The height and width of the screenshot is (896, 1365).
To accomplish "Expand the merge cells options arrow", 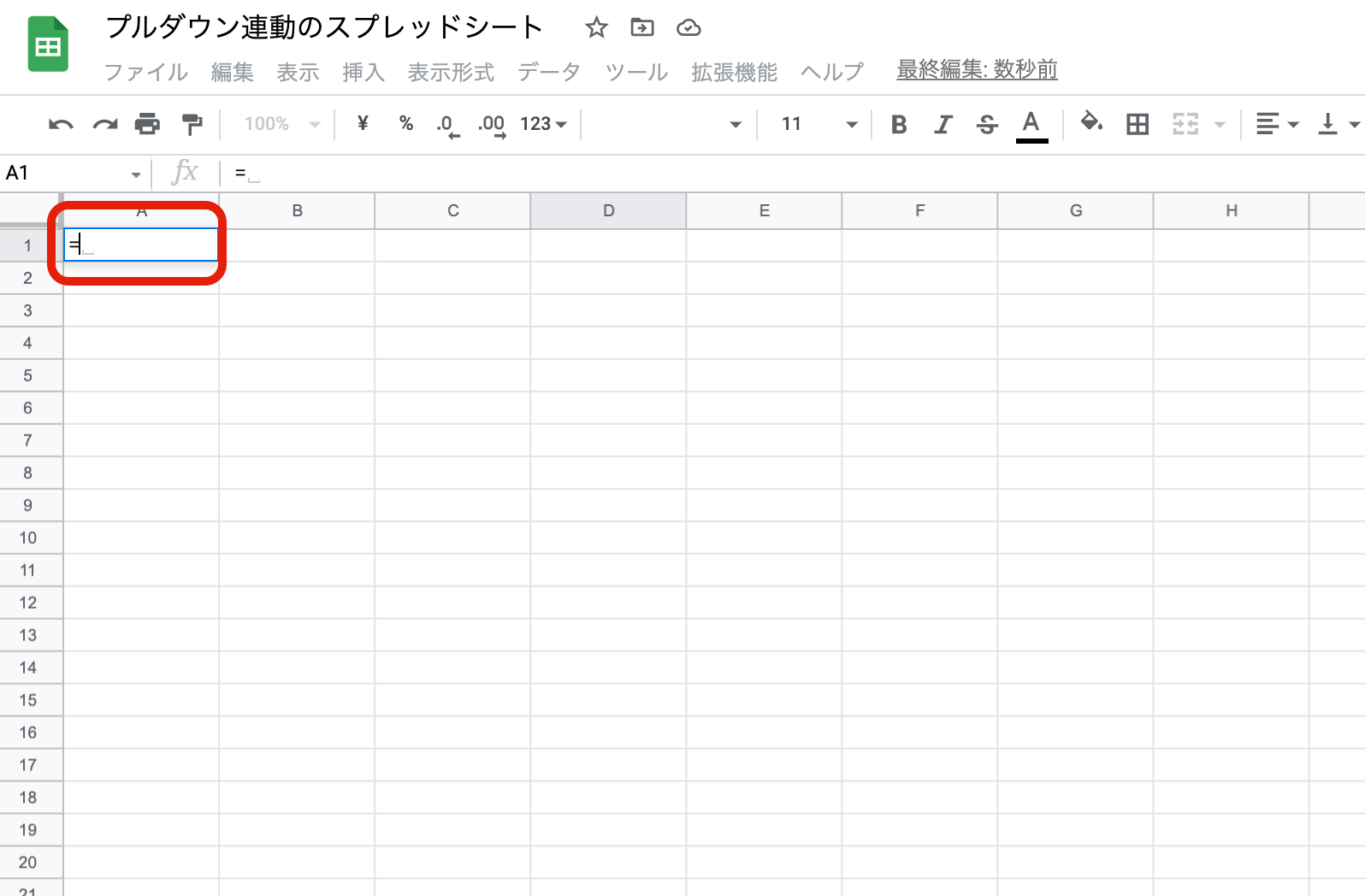I will coord(1220,125).
